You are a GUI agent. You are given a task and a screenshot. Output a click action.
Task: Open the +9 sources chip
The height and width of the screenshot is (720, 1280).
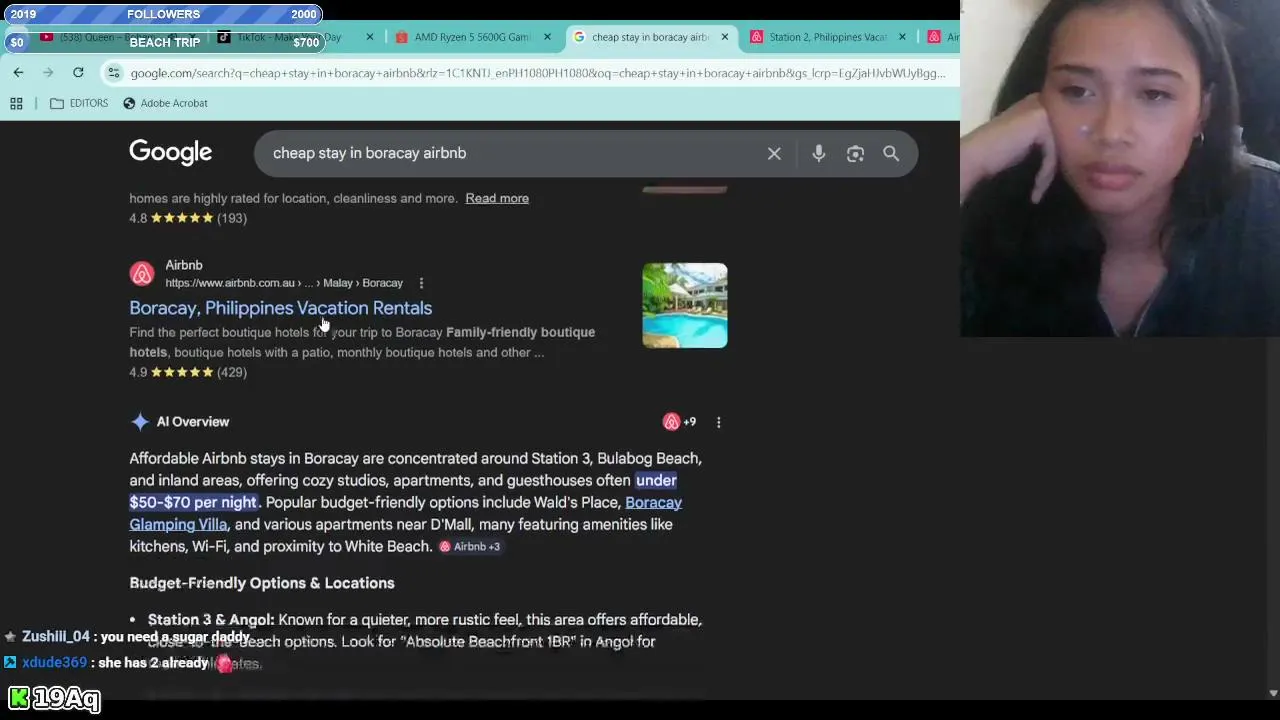point(680,422)
